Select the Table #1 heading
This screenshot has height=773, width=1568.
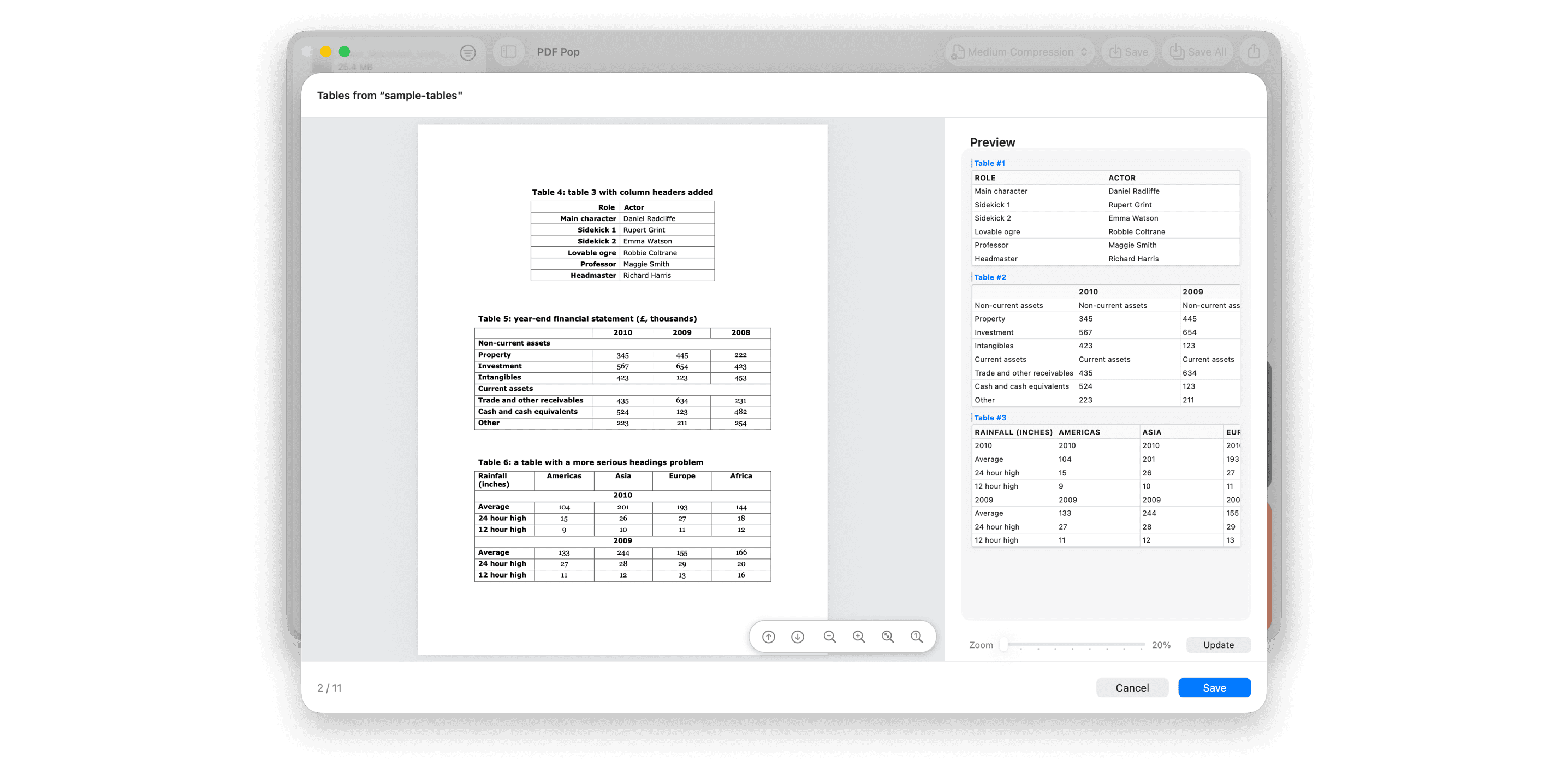point(989,163)
